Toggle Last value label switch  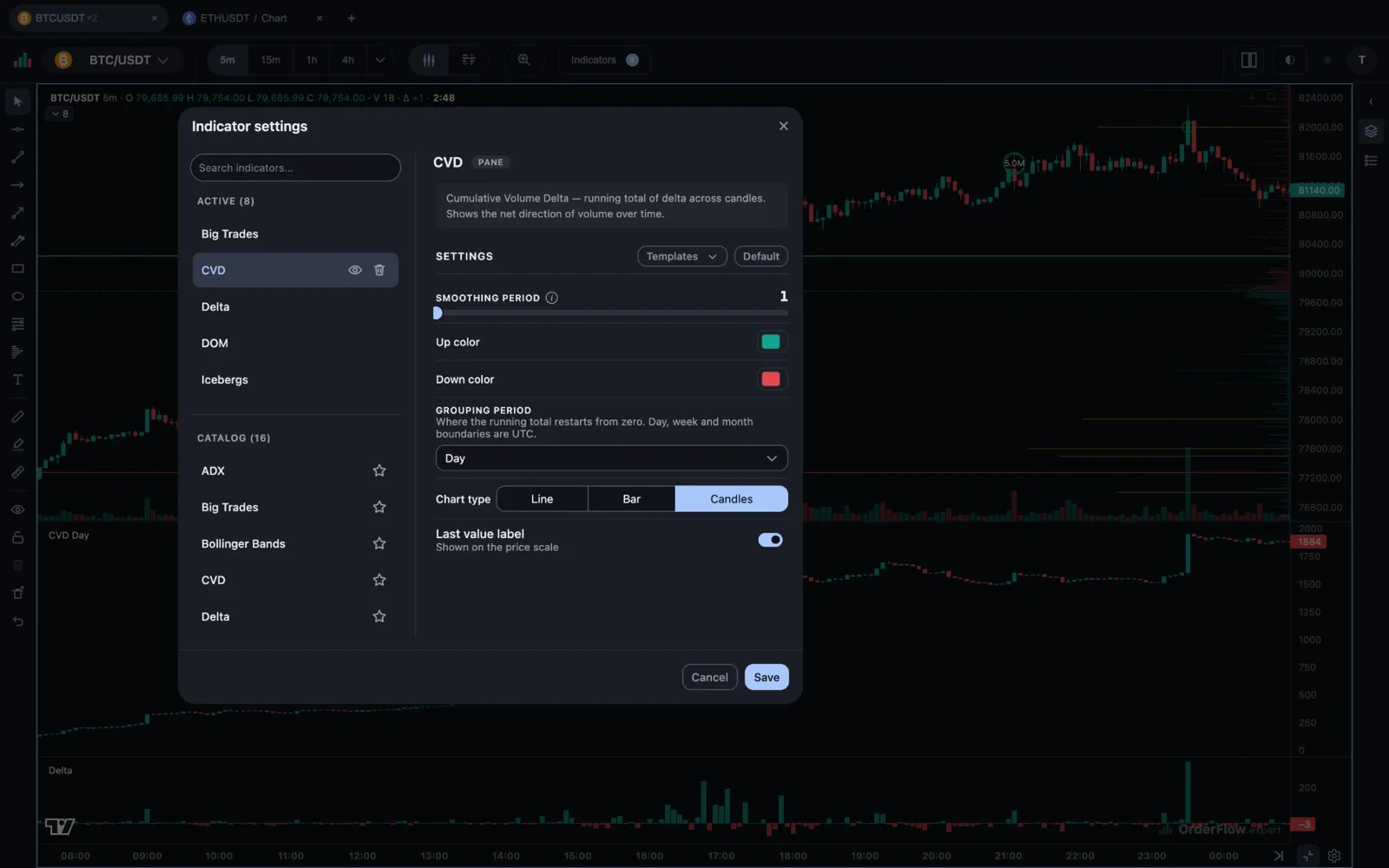click(x=770, y=540)
